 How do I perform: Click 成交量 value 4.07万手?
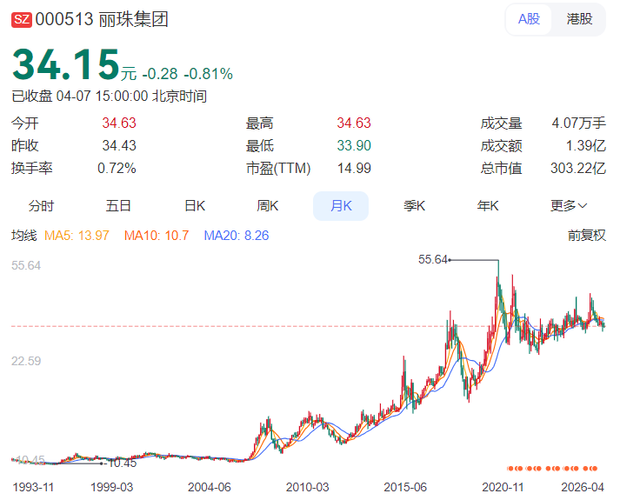578,123
